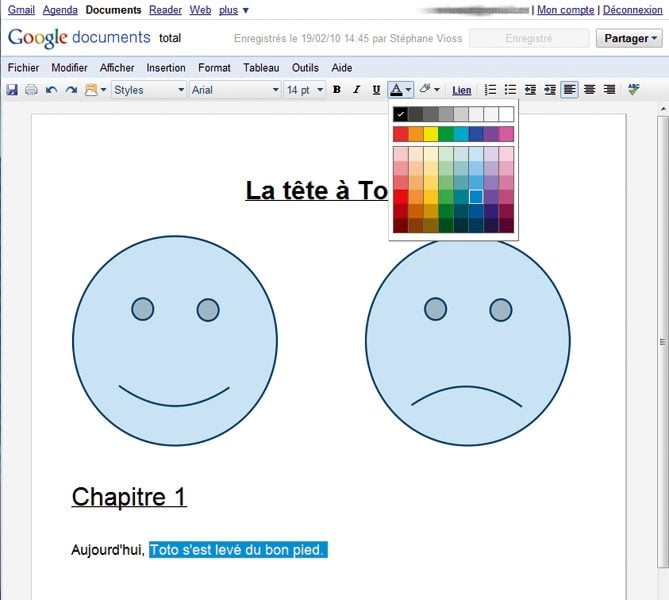Click the bulleted list icon

(x=510, y=90)
